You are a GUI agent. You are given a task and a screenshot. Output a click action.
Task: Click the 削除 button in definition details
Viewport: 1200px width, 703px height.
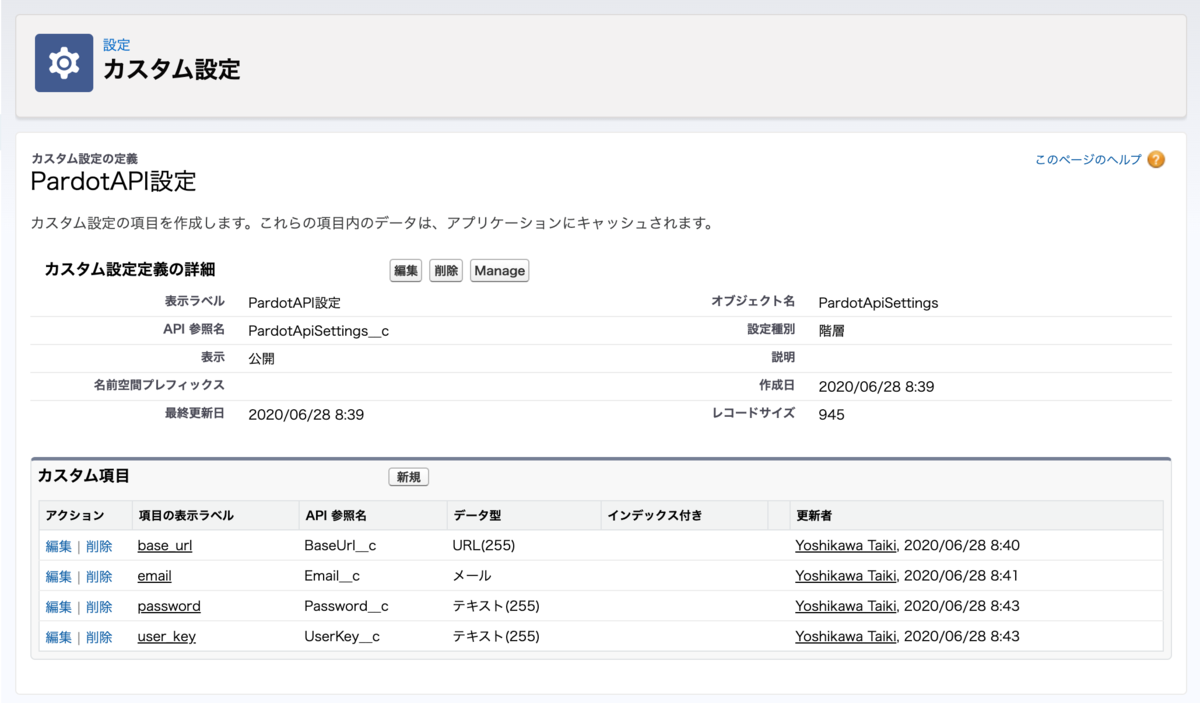pos(446,271)
